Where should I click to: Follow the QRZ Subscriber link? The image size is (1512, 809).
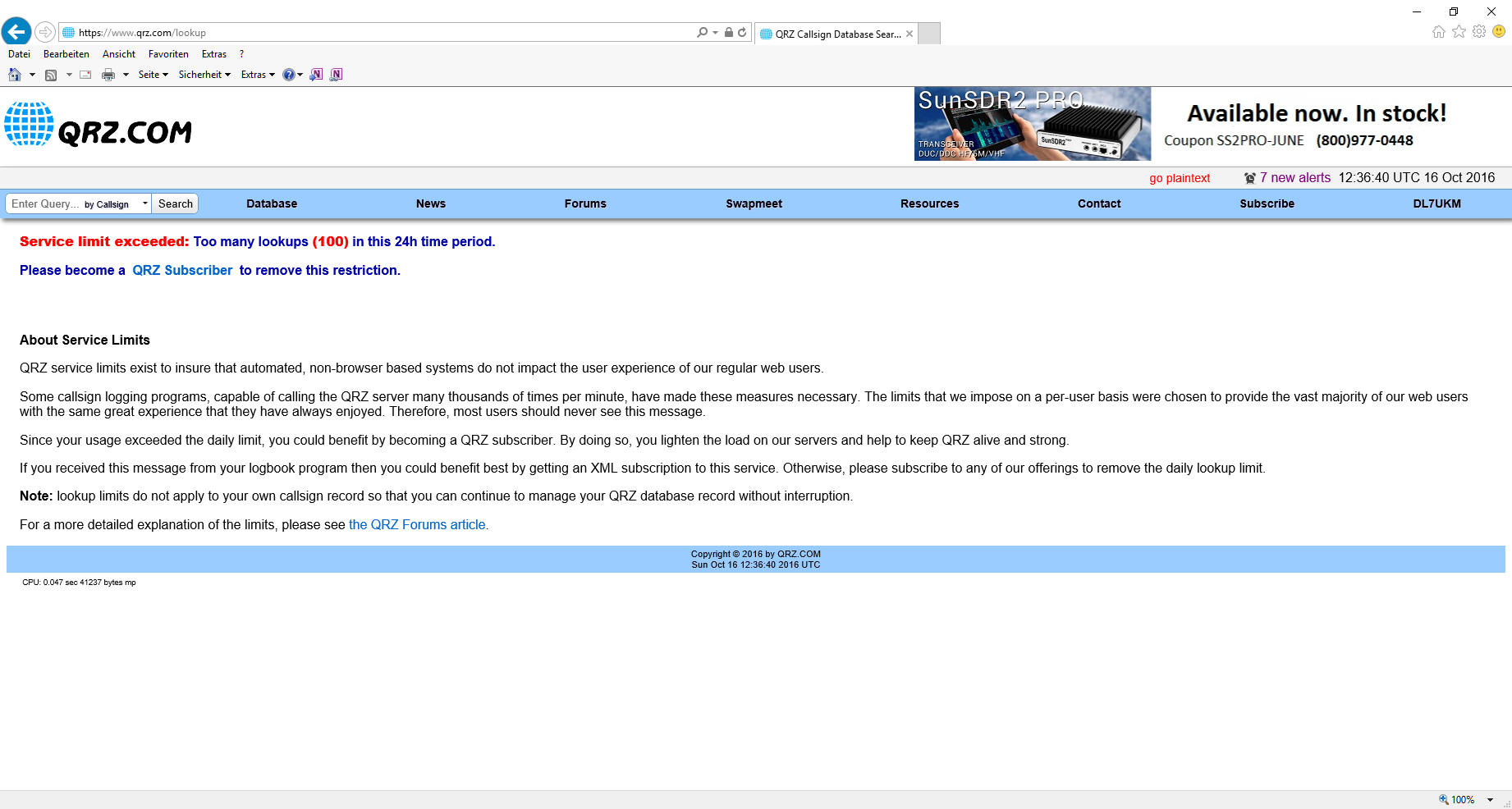point(182,270)
